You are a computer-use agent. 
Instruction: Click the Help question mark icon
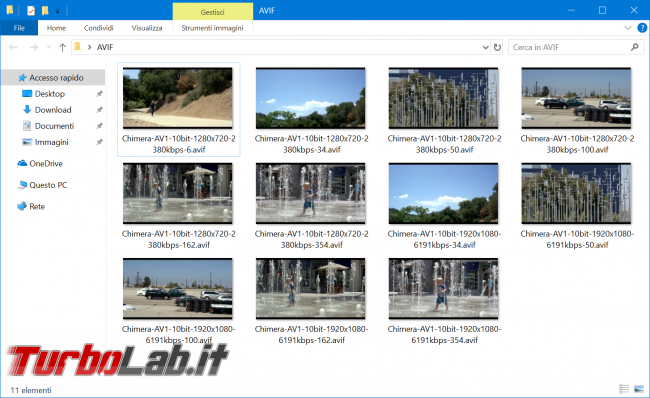642,28
